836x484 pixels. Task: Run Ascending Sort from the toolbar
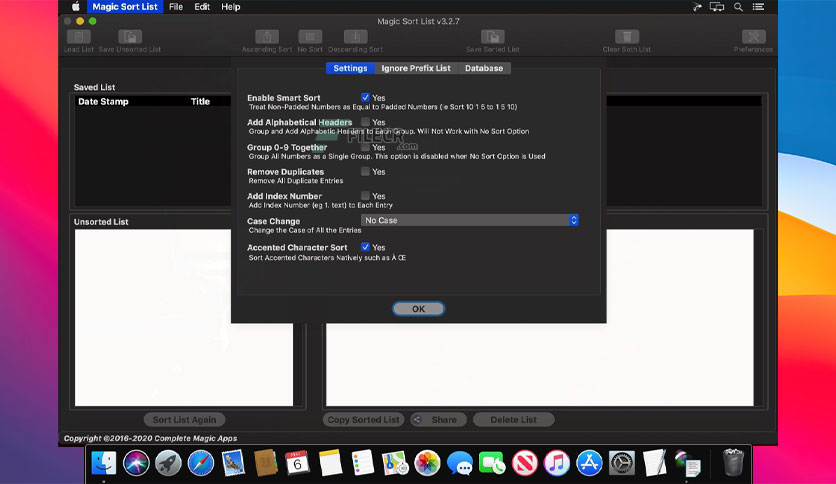pyautogui.click(x=267, y=37)
